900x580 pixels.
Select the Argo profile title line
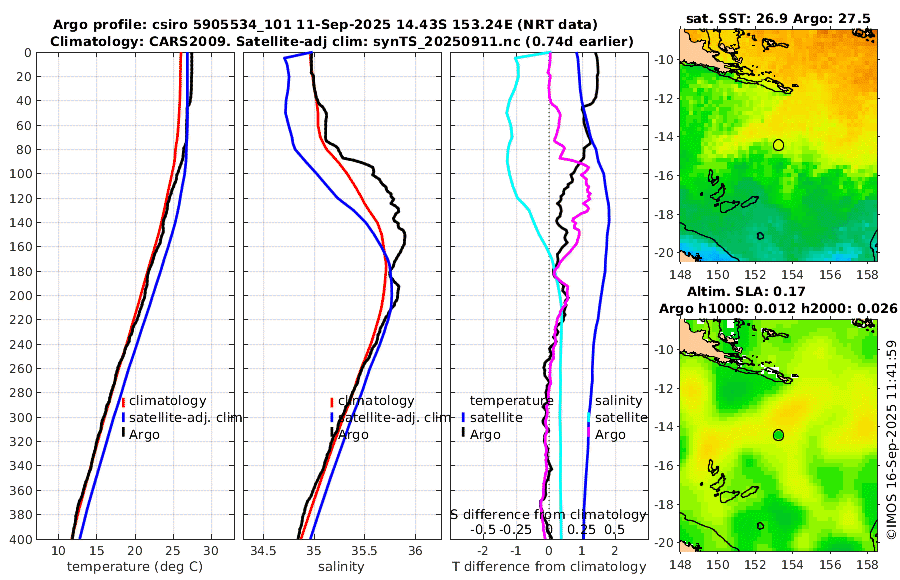coord(325,25)
